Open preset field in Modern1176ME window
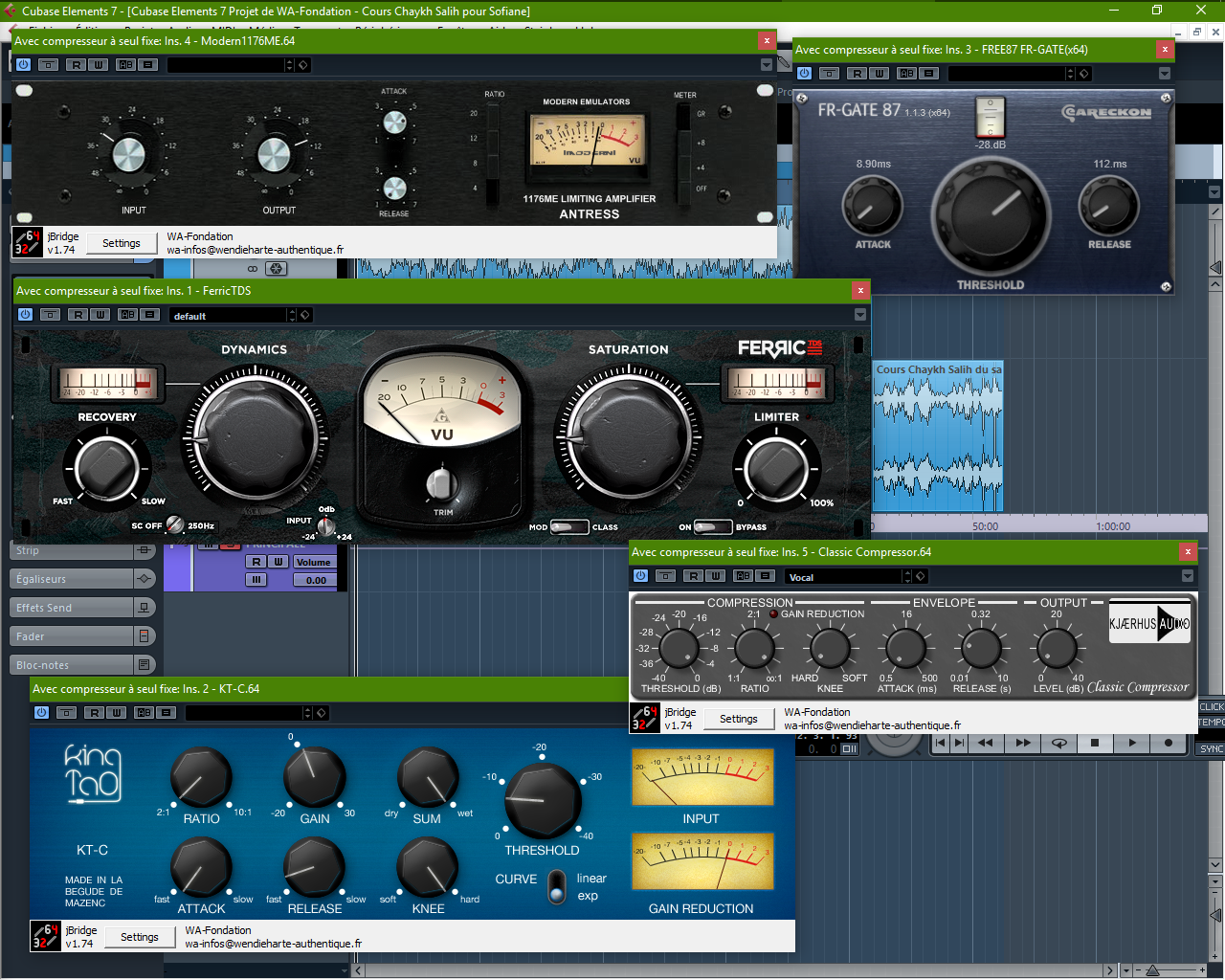The image size is (1225, 980). click(226, 65)
